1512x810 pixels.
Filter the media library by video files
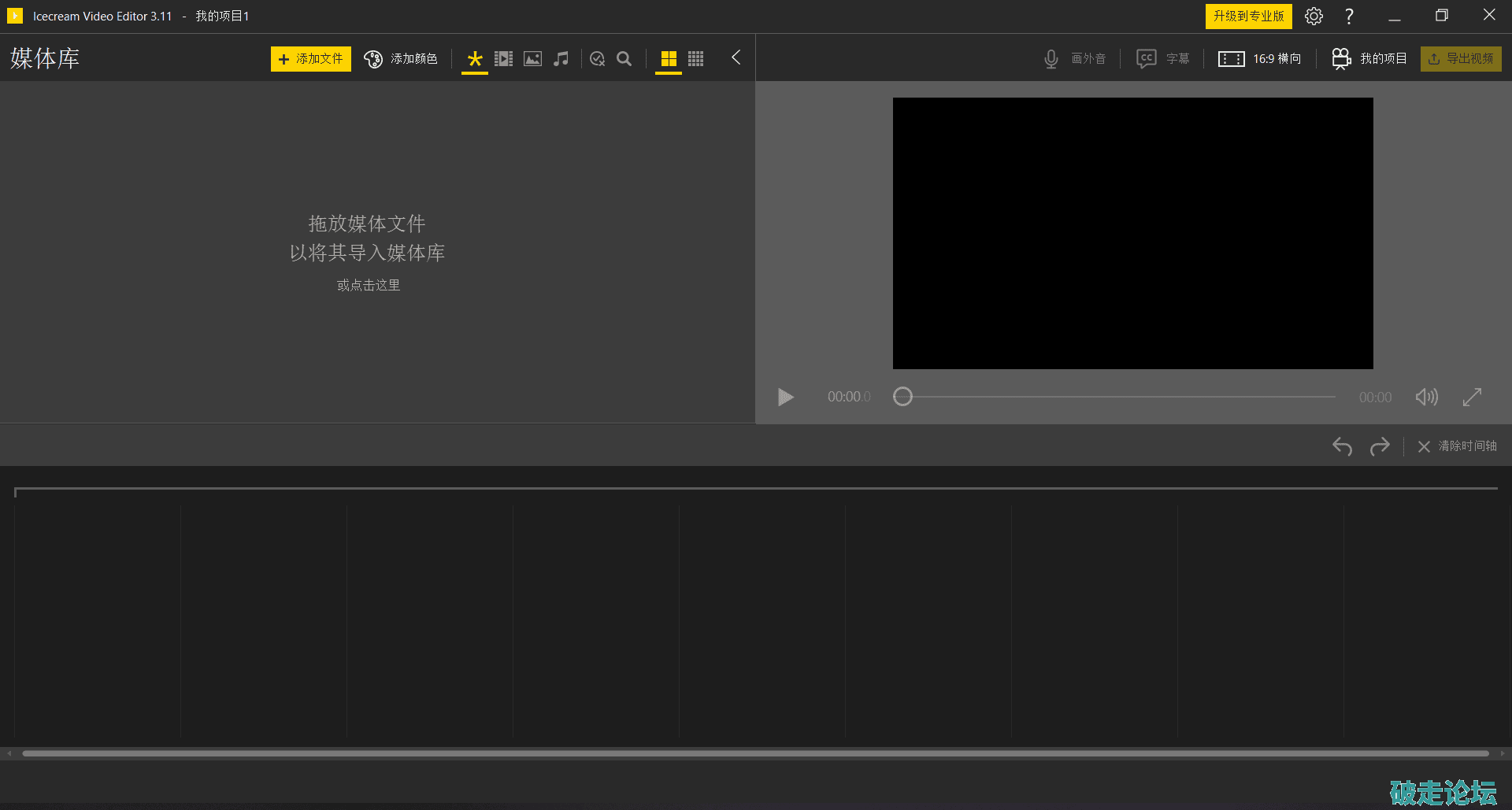tap(503, 59)
